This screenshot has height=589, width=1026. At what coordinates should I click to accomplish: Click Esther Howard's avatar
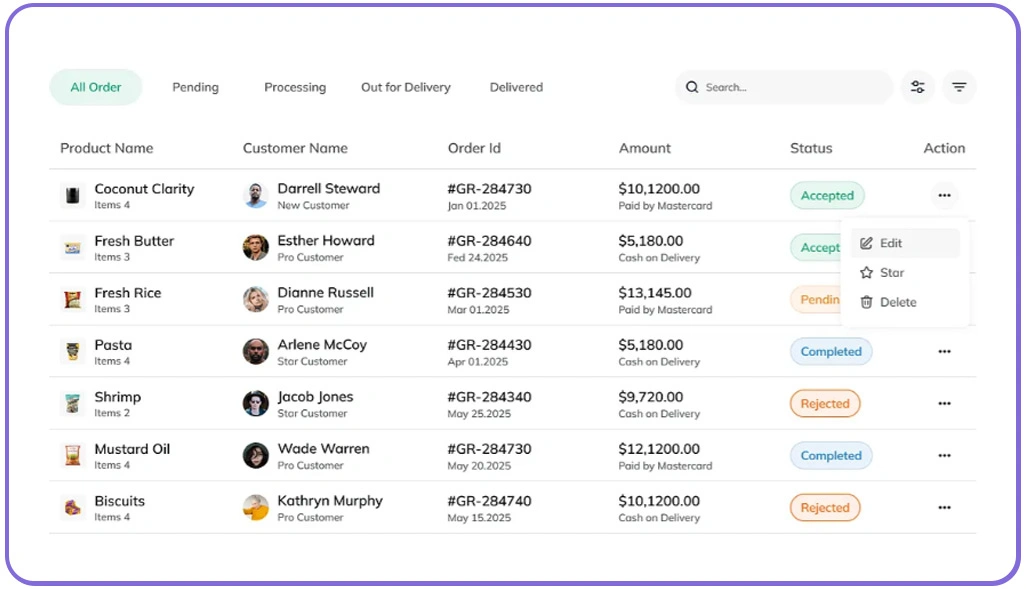[255, 247]
